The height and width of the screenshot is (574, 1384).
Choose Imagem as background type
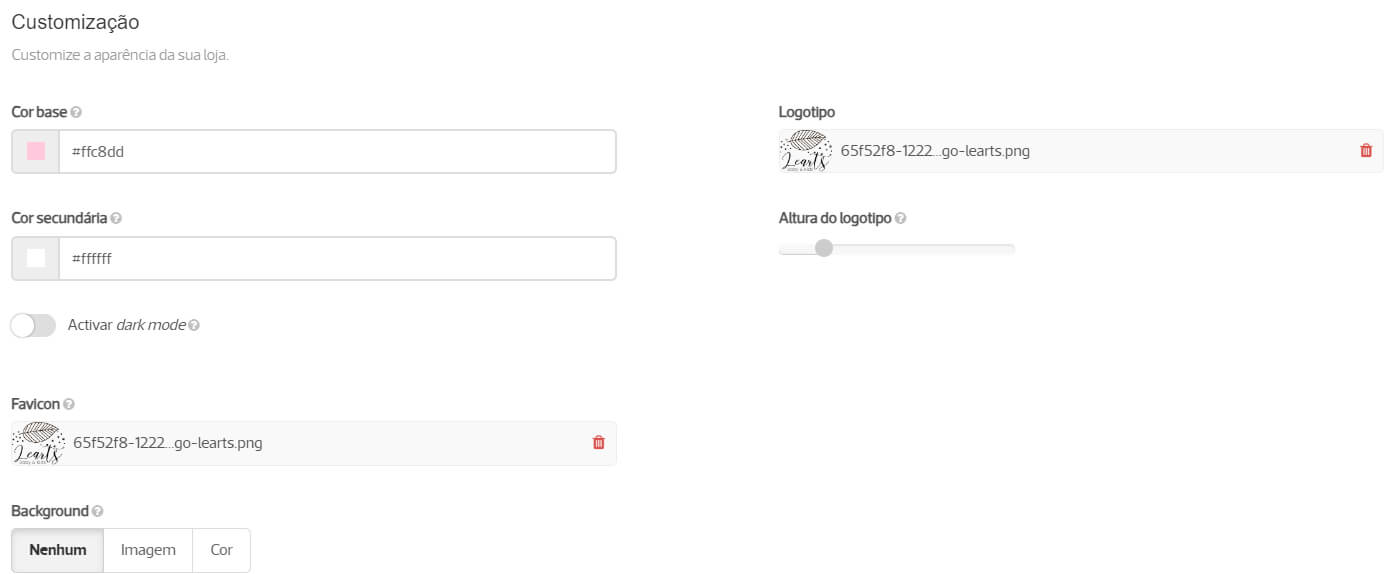tap(148, 550)
